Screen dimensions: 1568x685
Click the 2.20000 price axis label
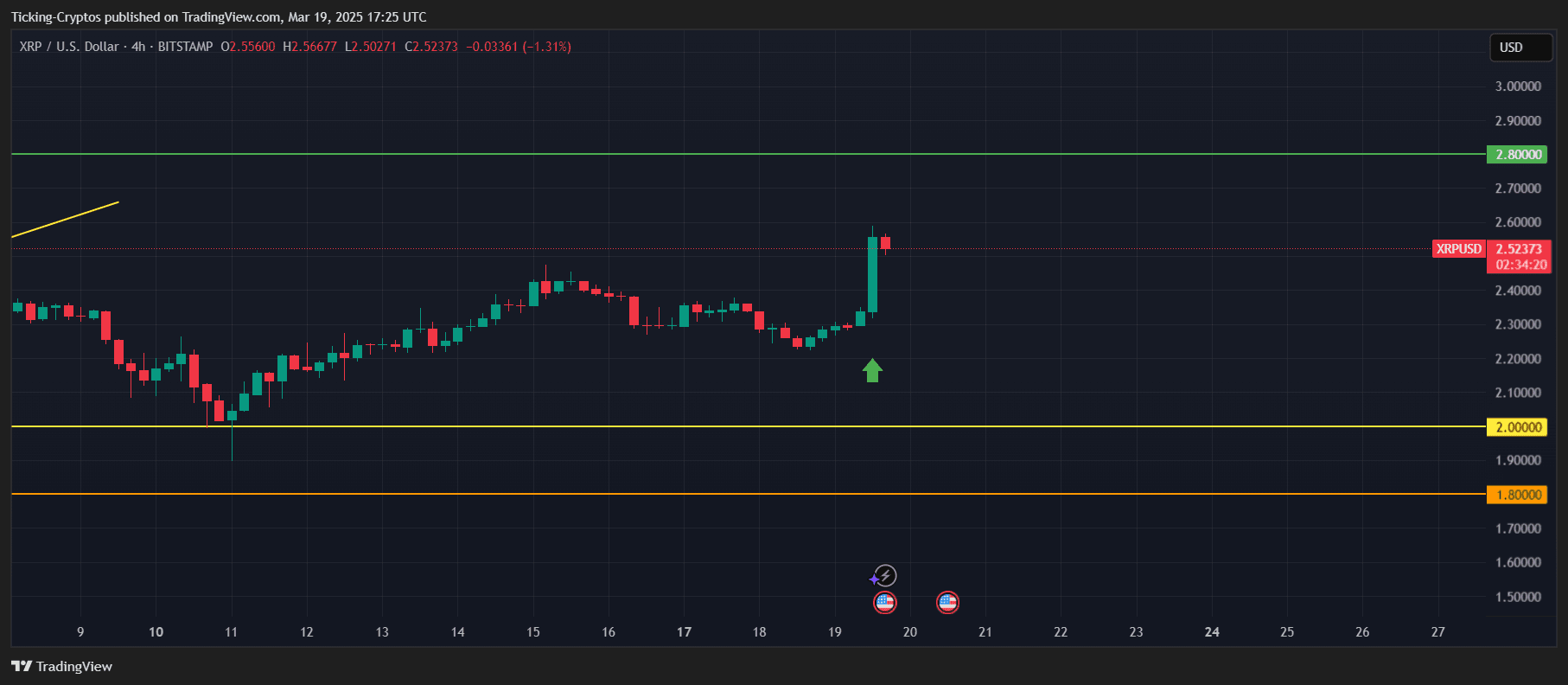(x=1518, y=358)
